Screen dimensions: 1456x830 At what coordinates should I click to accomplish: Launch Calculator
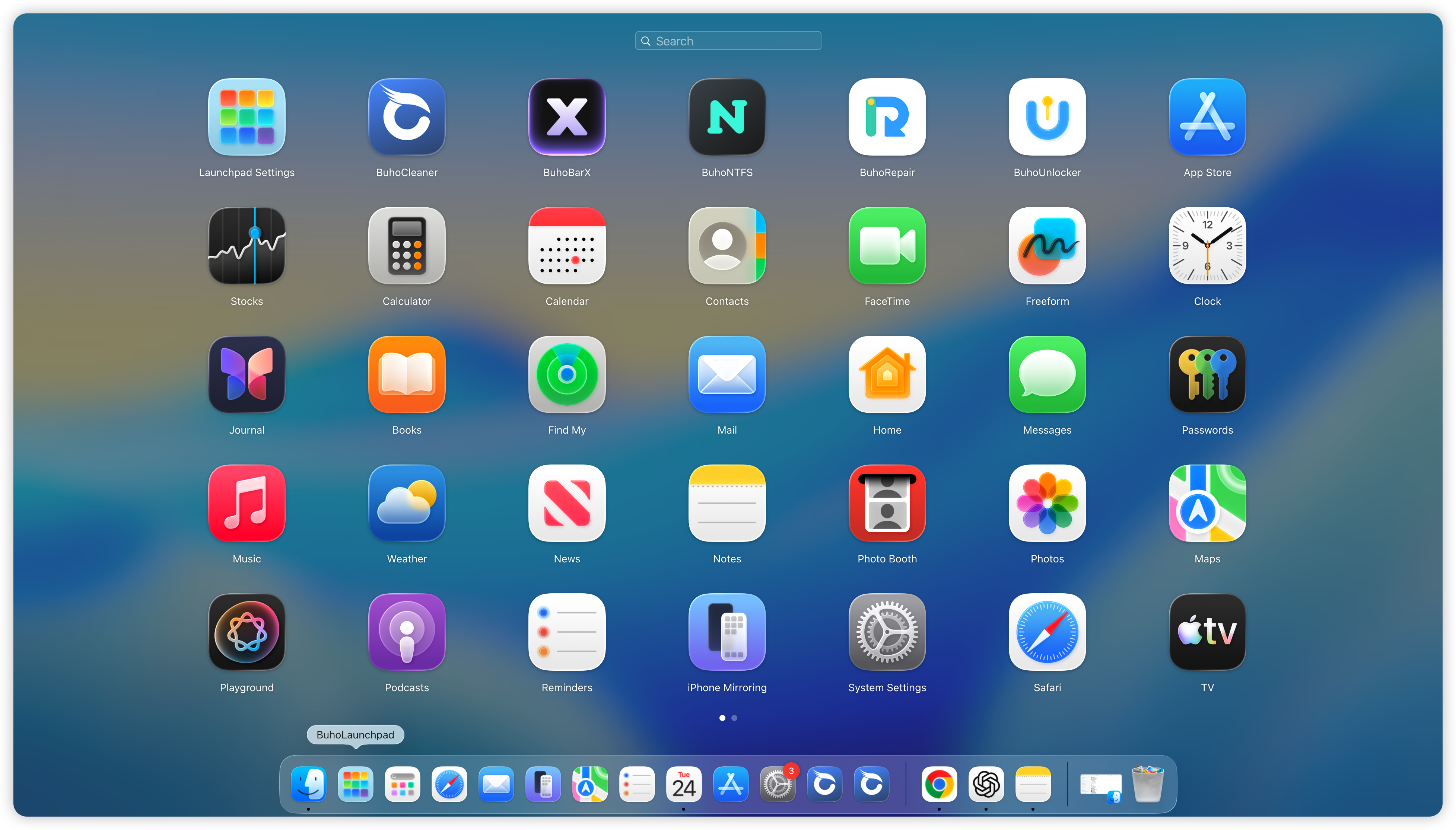click(407, 246)
